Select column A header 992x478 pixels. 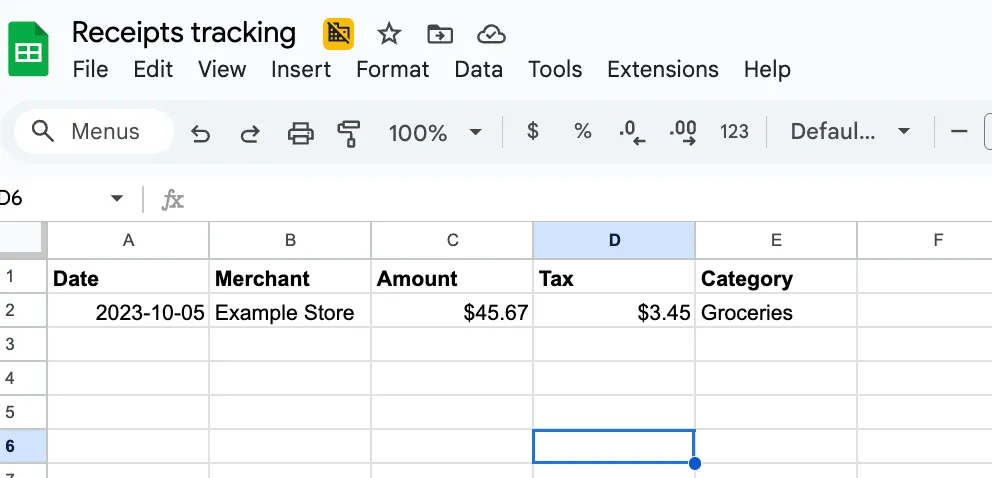click(x=128, y=240)
